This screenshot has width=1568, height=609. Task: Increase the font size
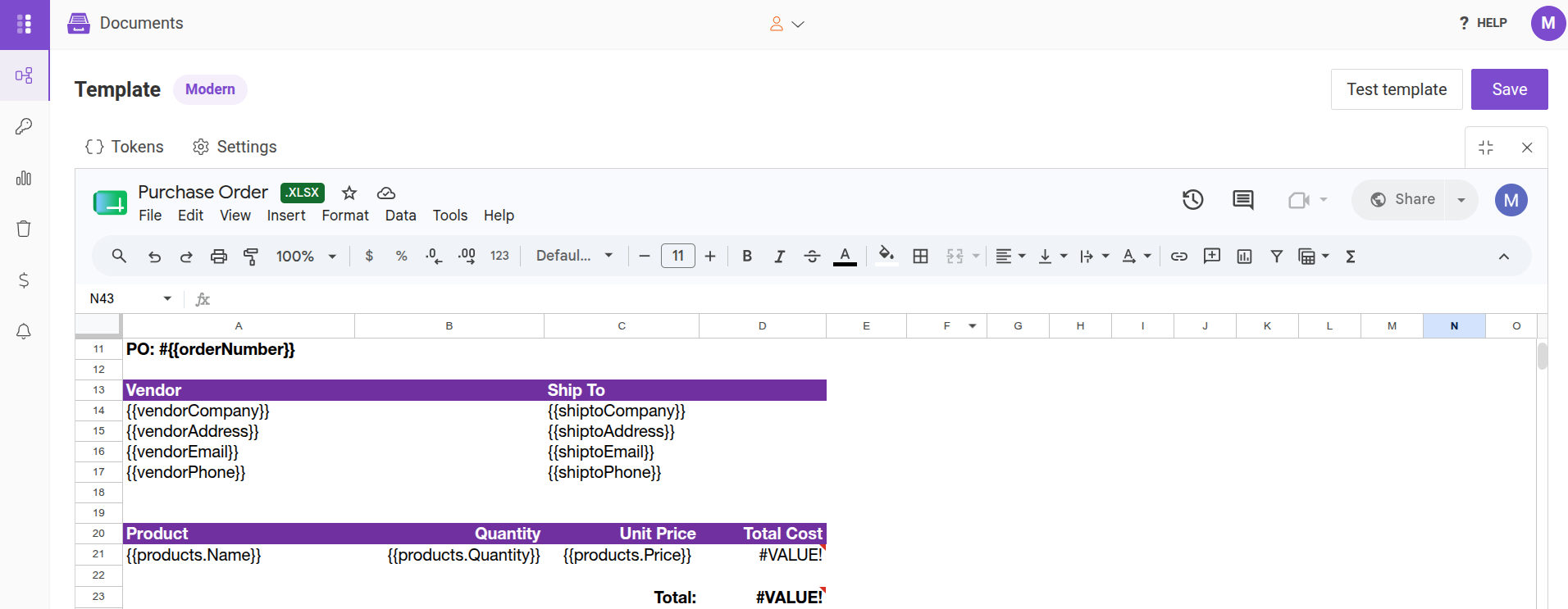710,257
